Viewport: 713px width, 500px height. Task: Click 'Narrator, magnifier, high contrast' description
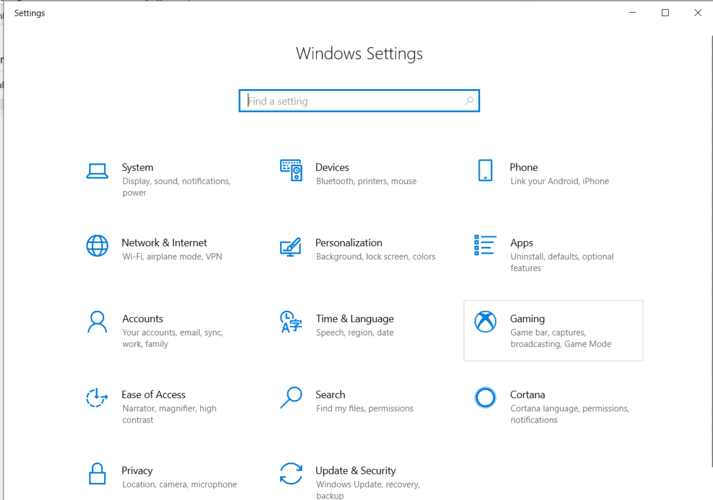(x=169, y=414)
